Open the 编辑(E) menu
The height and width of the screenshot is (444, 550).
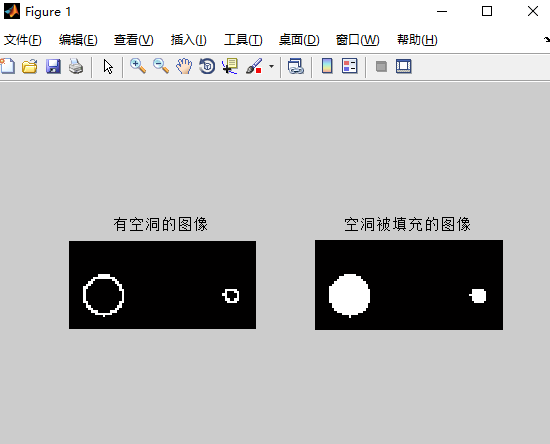[x=78, y=40]
